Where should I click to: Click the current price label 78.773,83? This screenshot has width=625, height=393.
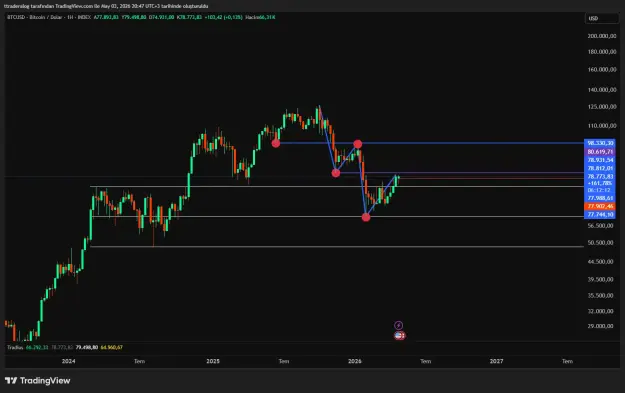pyautogui.click(x=600, y=176)
